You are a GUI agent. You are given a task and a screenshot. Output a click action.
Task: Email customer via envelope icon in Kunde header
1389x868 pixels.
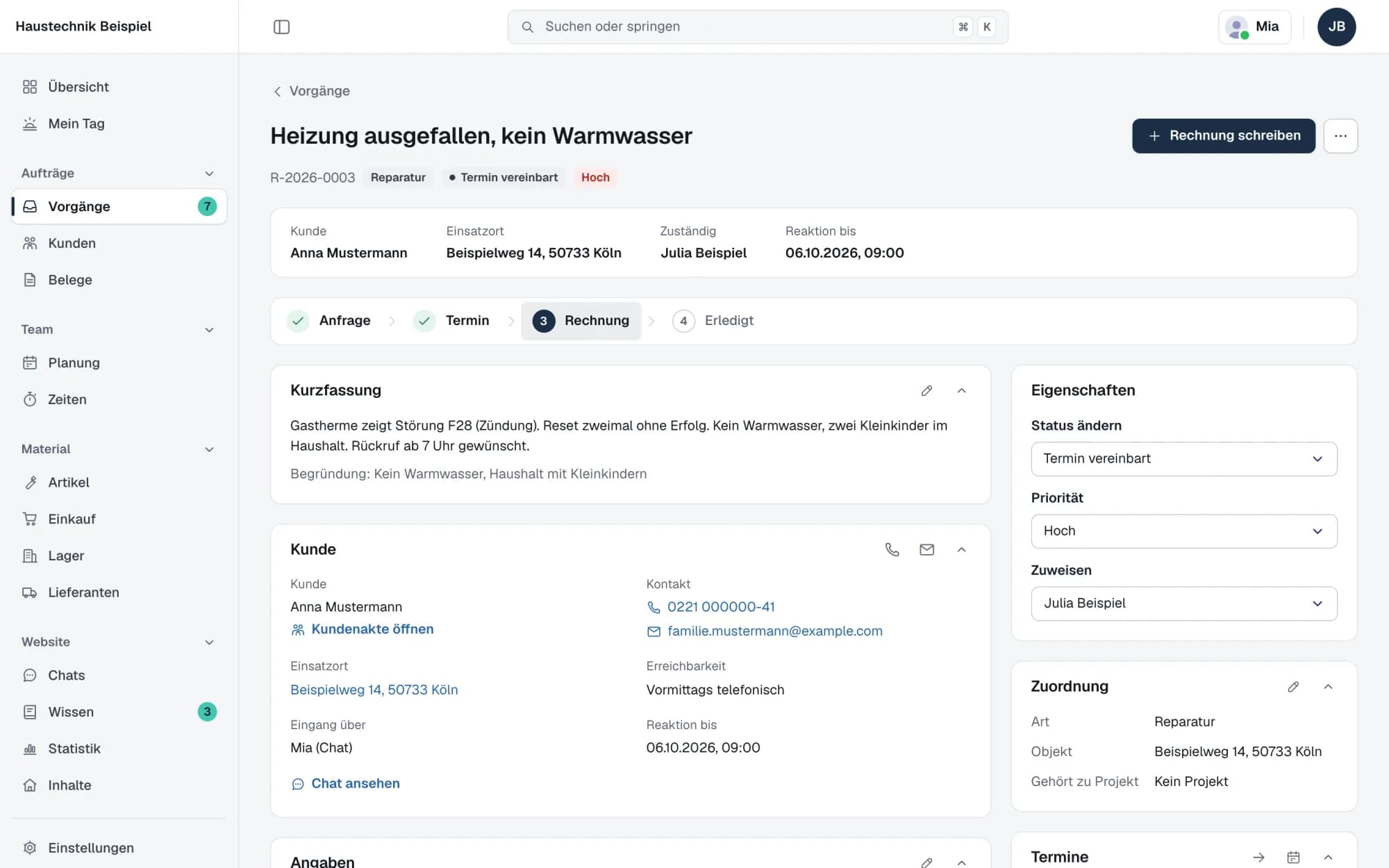pos(926,550)
